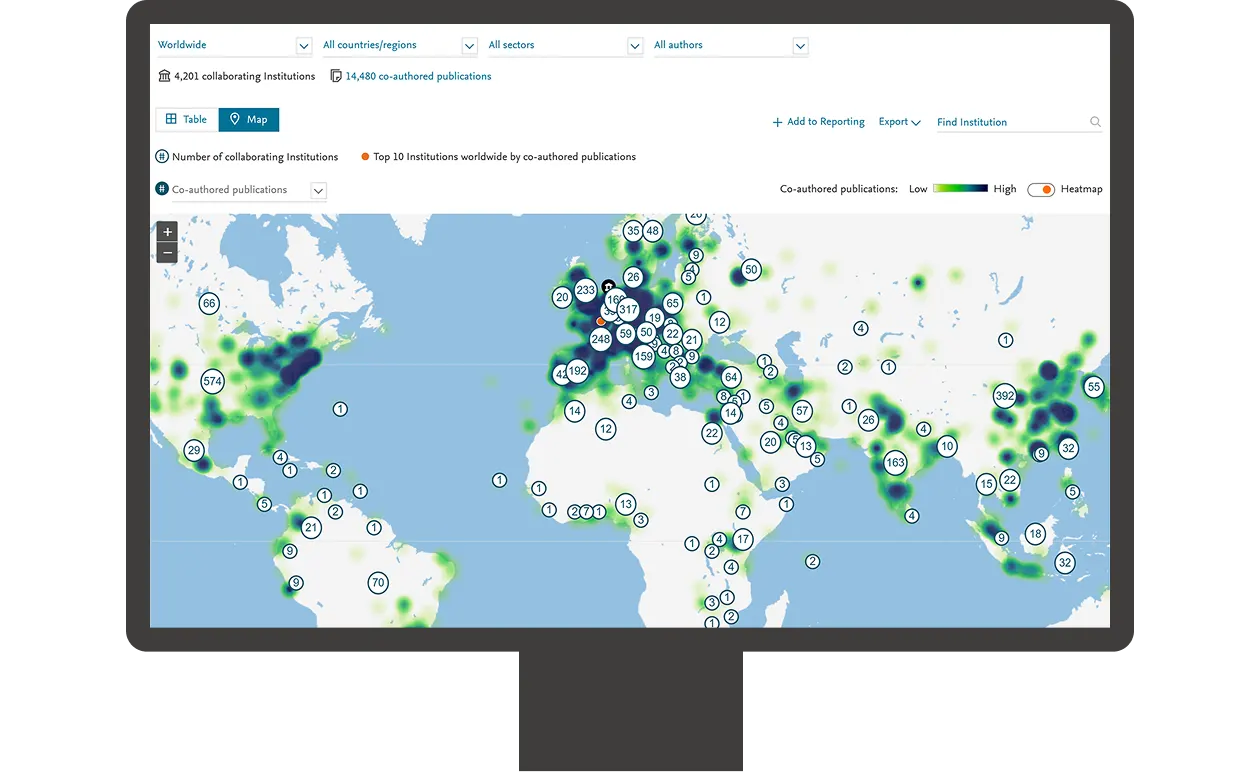Click the 392 cluster marker over China
Screen dimensions: 1260x772
pyautogui.click(x=1005, y=396)
